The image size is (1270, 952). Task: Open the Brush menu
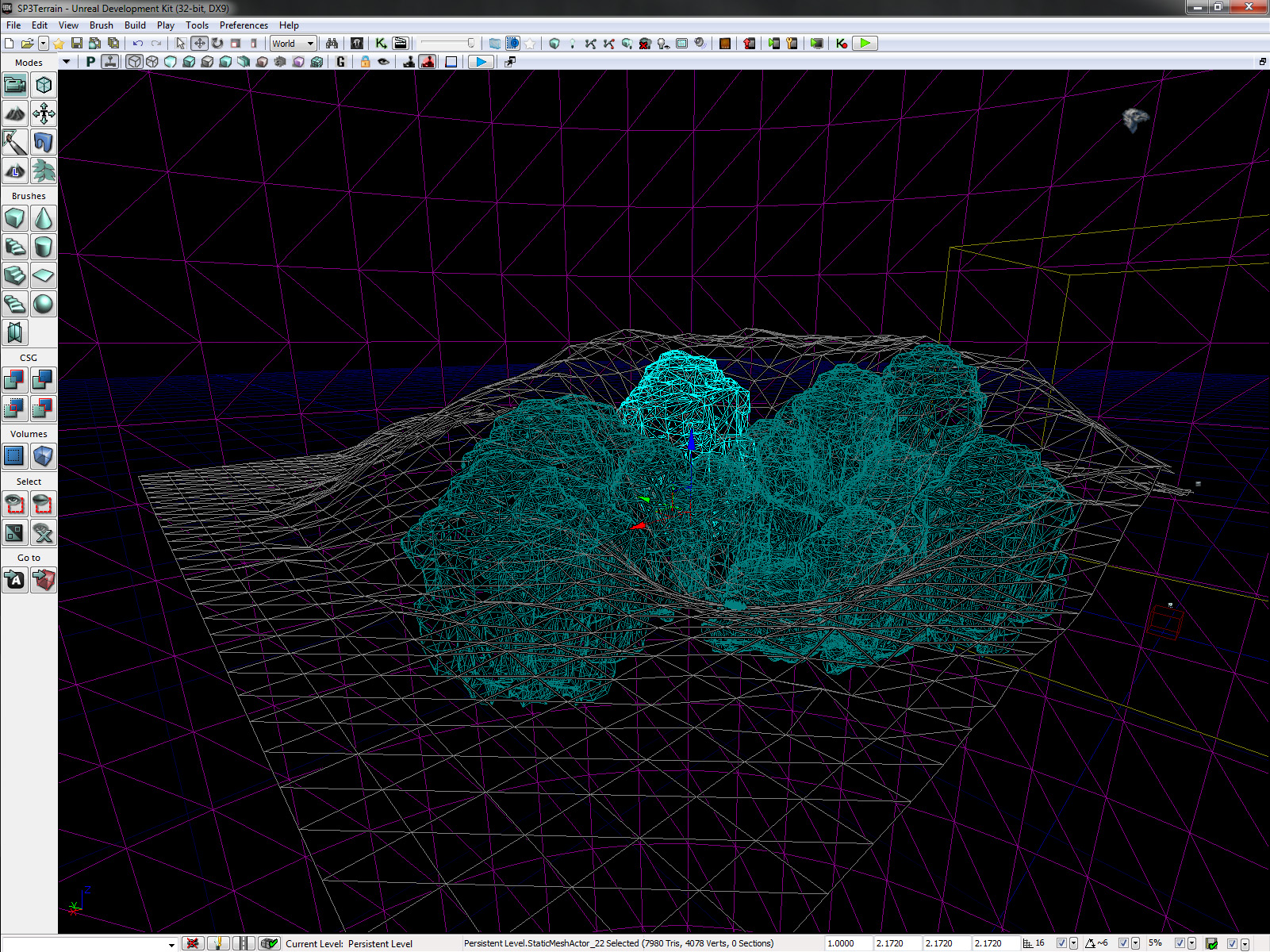coord(102,25)
